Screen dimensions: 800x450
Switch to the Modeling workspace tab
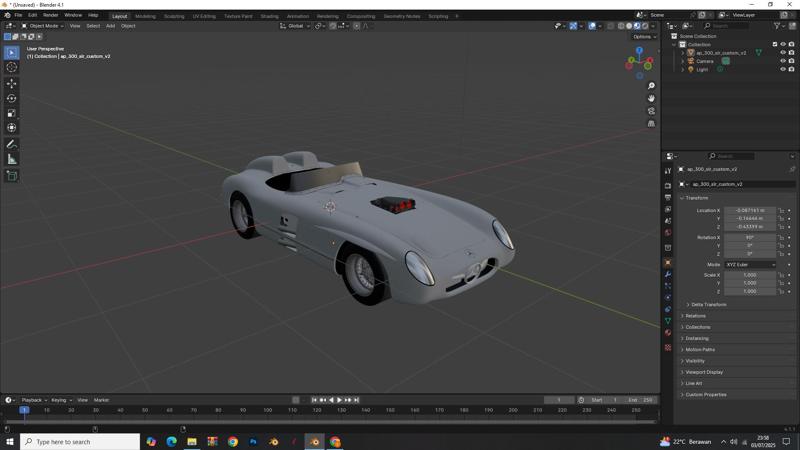tap(145, 16)
